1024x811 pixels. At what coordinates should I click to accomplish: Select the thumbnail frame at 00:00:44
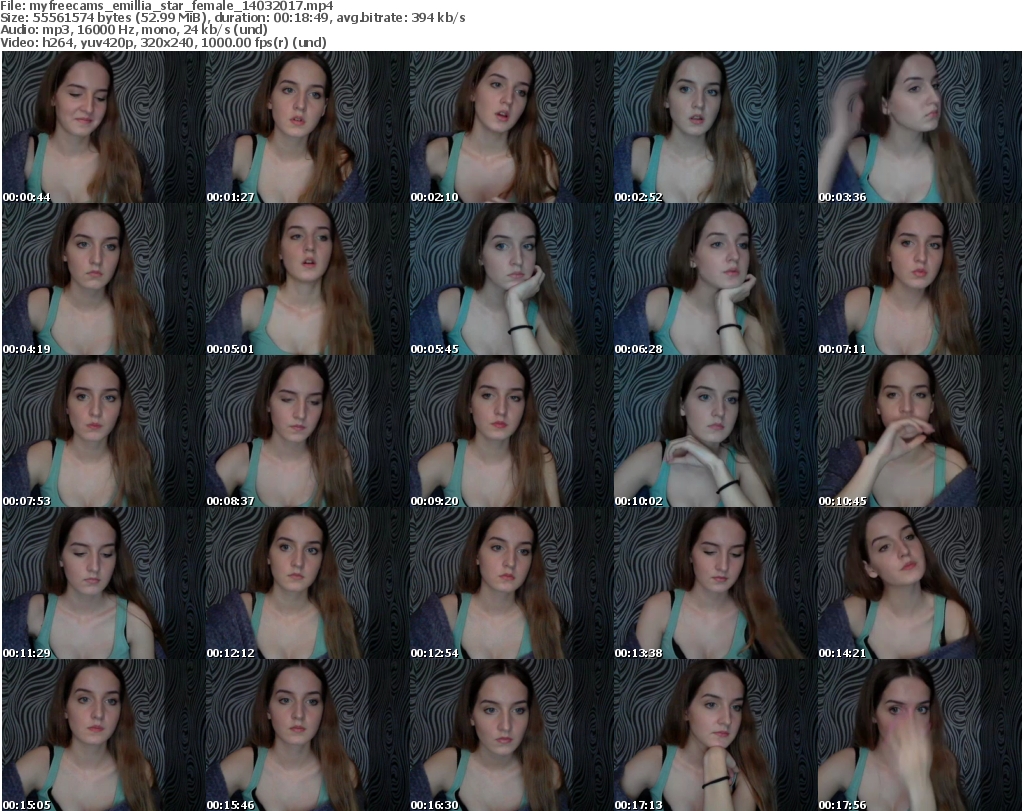point(103,127)
